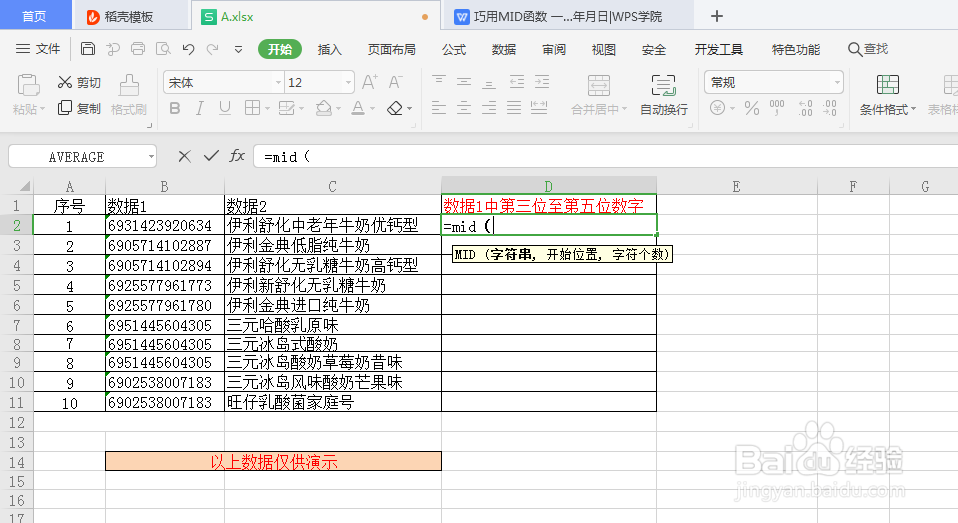958x523 pixels.
Task: Activate the Format Painter 格式刷
Action: tap(129, 95)
